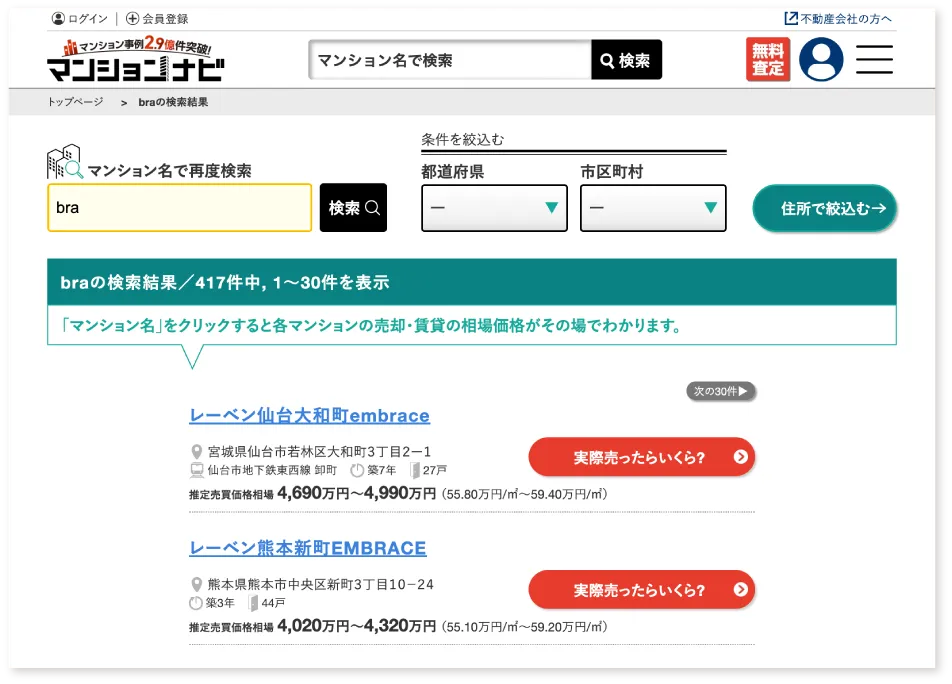The width and height of the screenshot is (952, 684).
Task: Open the 都道府県 dropdown
Action: (x=494, y=208)
